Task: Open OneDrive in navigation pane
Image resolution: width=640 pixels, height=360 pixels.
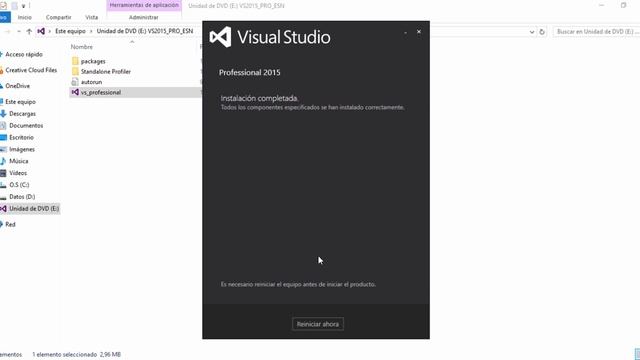Action: pyautogui.click(x=17, y=86)
